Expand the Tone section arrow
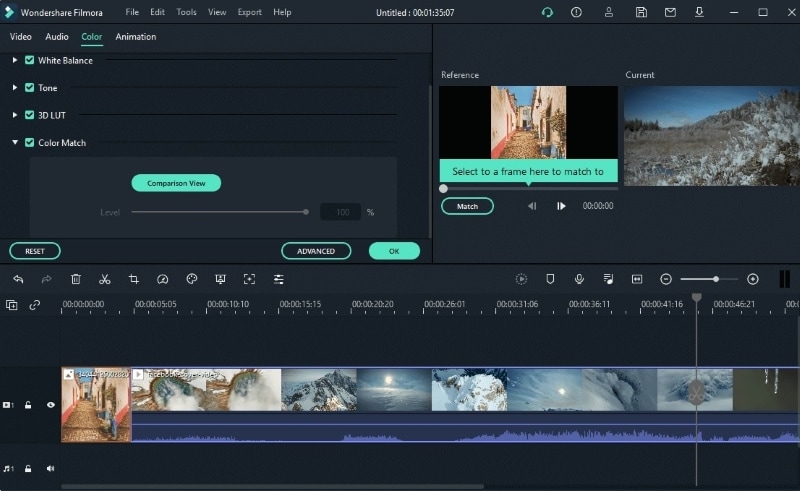 click(15, 88)
